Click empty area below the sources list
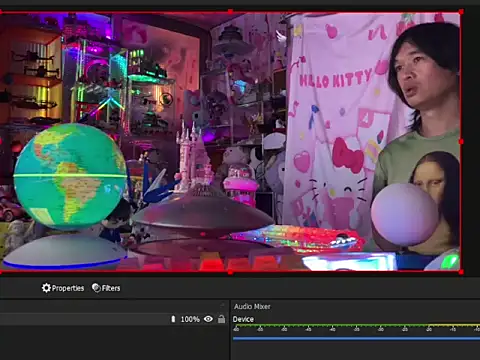This screenshot has height=360, width=480. 113,343
